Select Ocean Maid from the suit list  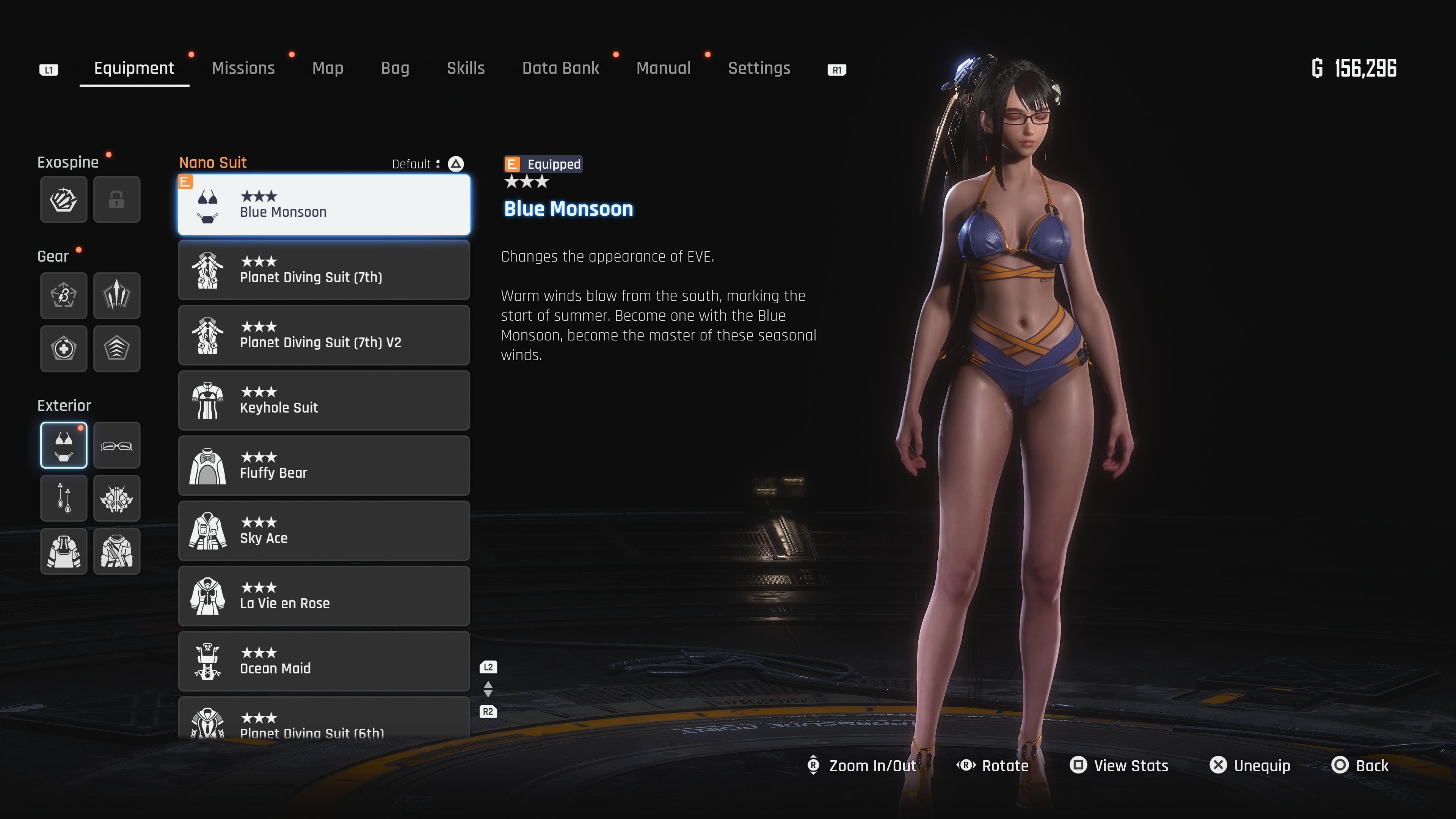point(324,661)
